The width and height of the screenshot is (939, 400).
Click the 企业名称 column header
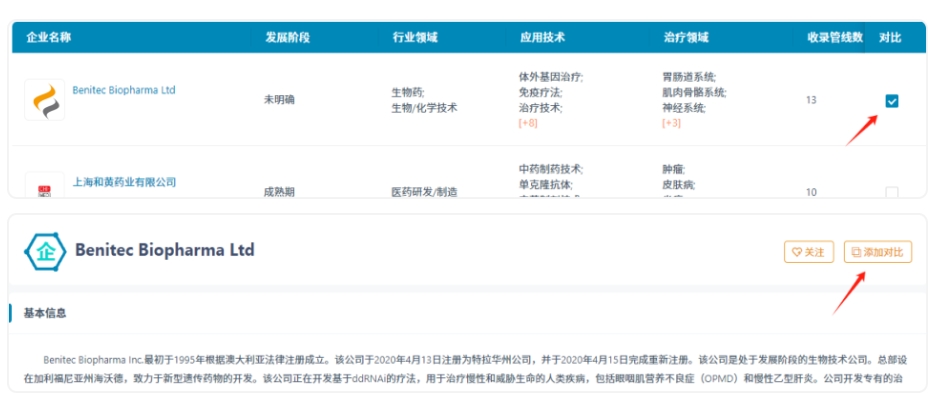(x=49, y=38)
